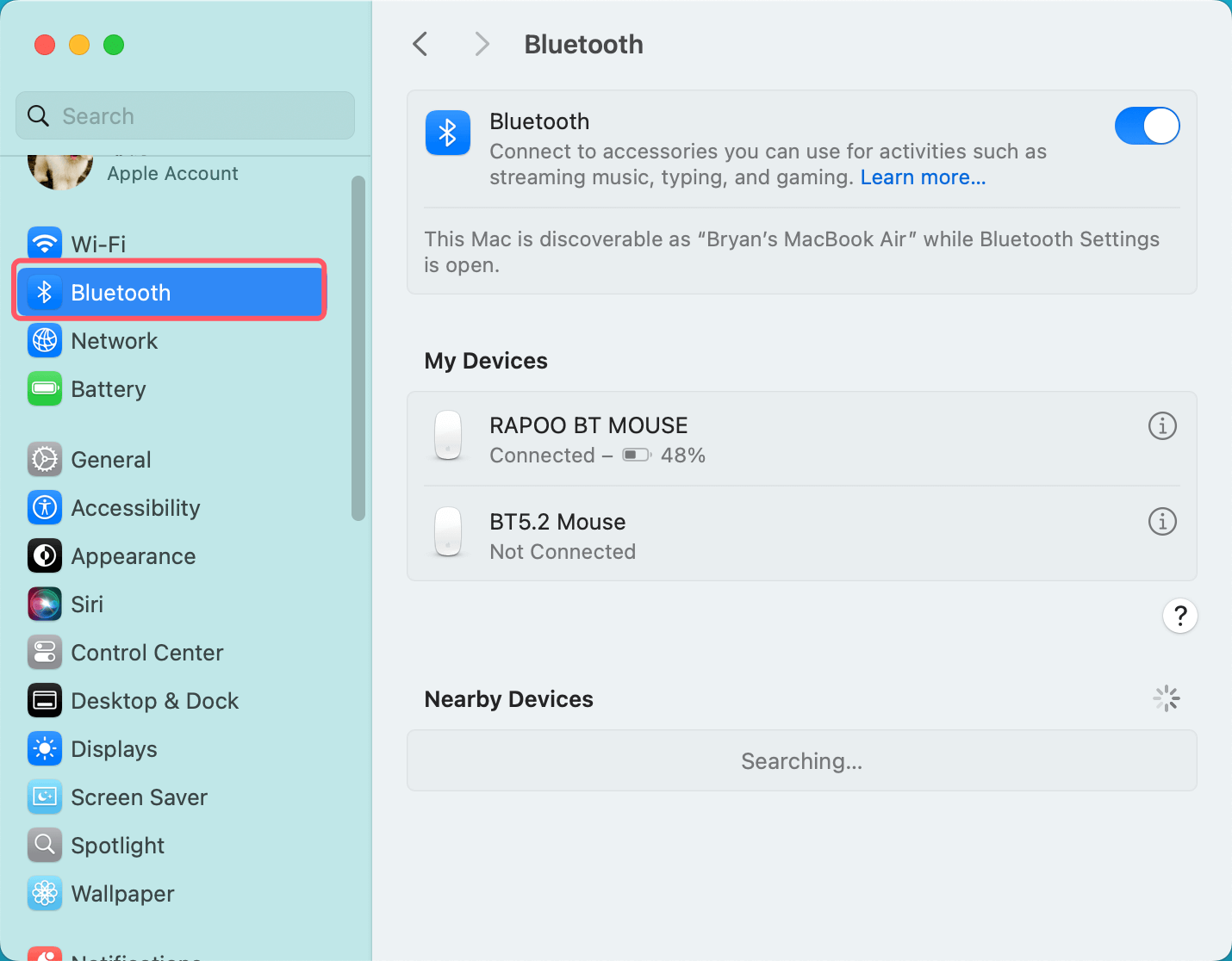Click the Spotlight magnifying glass icon
Screen dimensions: 1232x961
point(44,845)
